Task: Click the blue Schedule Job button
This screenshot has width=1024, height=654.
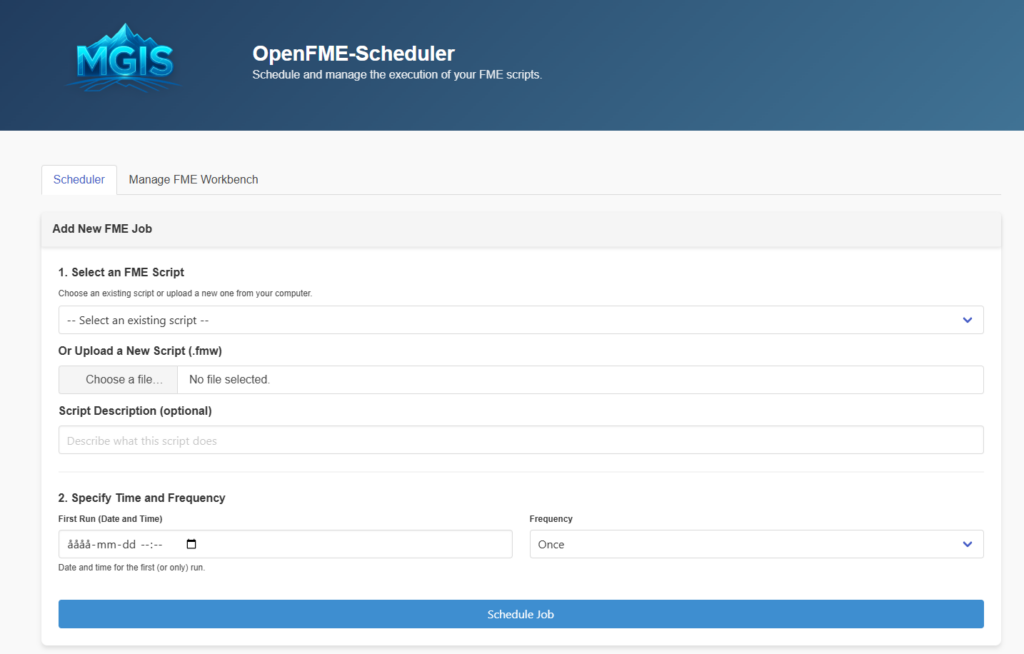Action: click(520, 614)
